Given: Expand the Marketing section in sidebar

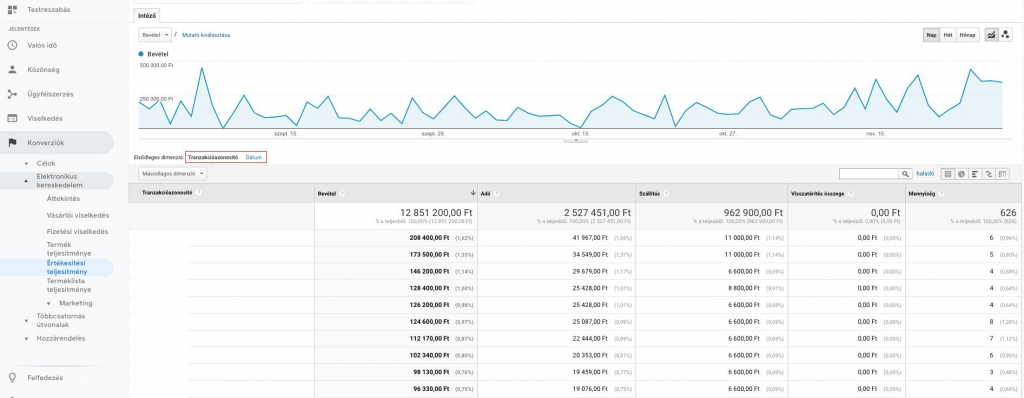Looking at the screenshot, I should point(75,303).
